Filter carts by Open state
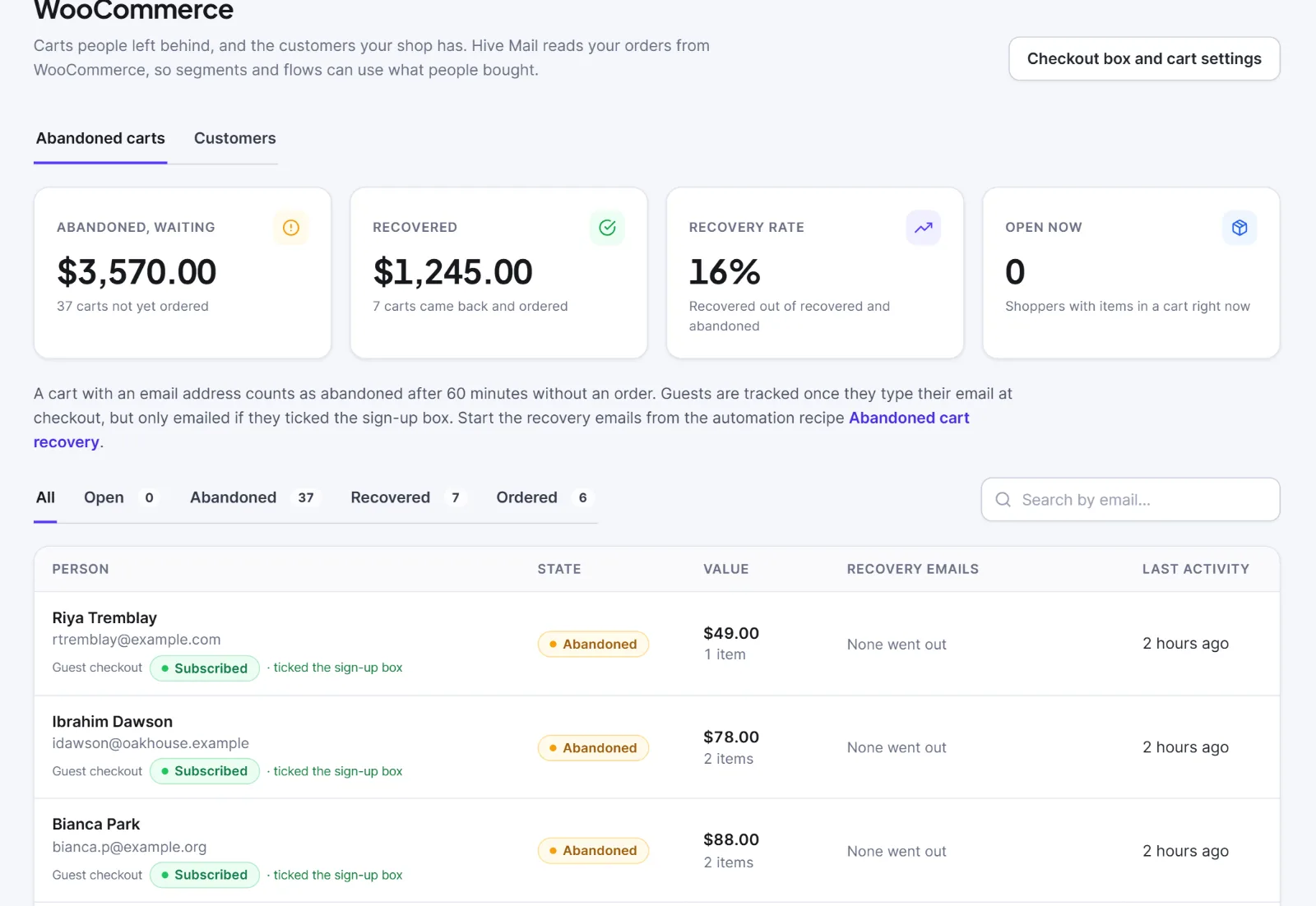The height and width of the screenshot is (906, 1316). pos(119,497)
